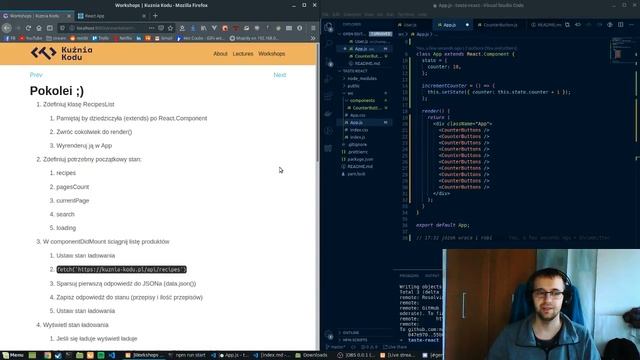
Task: Open VS Code settings gear at bottom
Action: click(x=329, y=336)
